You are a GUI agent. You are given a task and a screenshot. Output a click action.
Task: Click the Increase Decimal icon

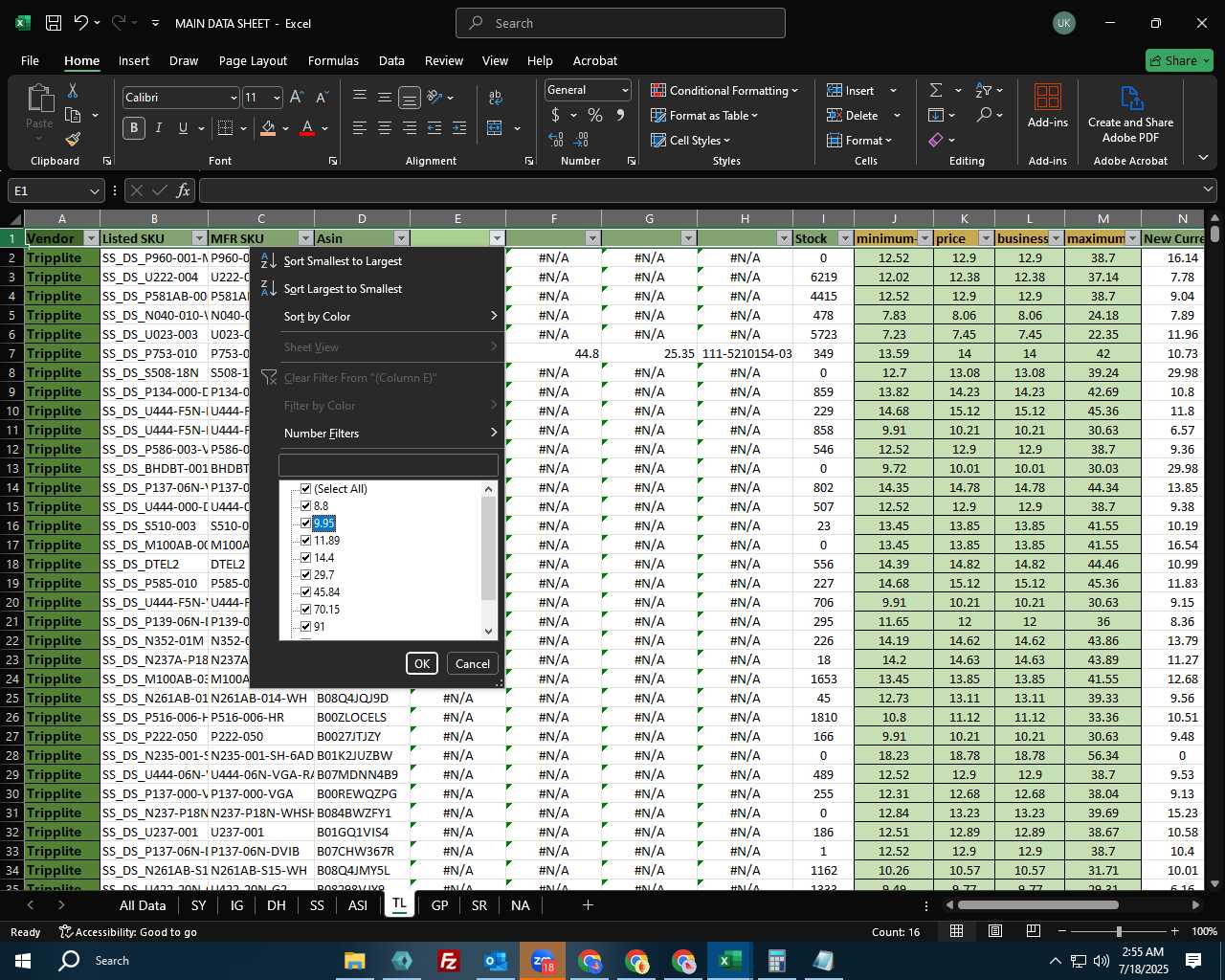point(556,139)
